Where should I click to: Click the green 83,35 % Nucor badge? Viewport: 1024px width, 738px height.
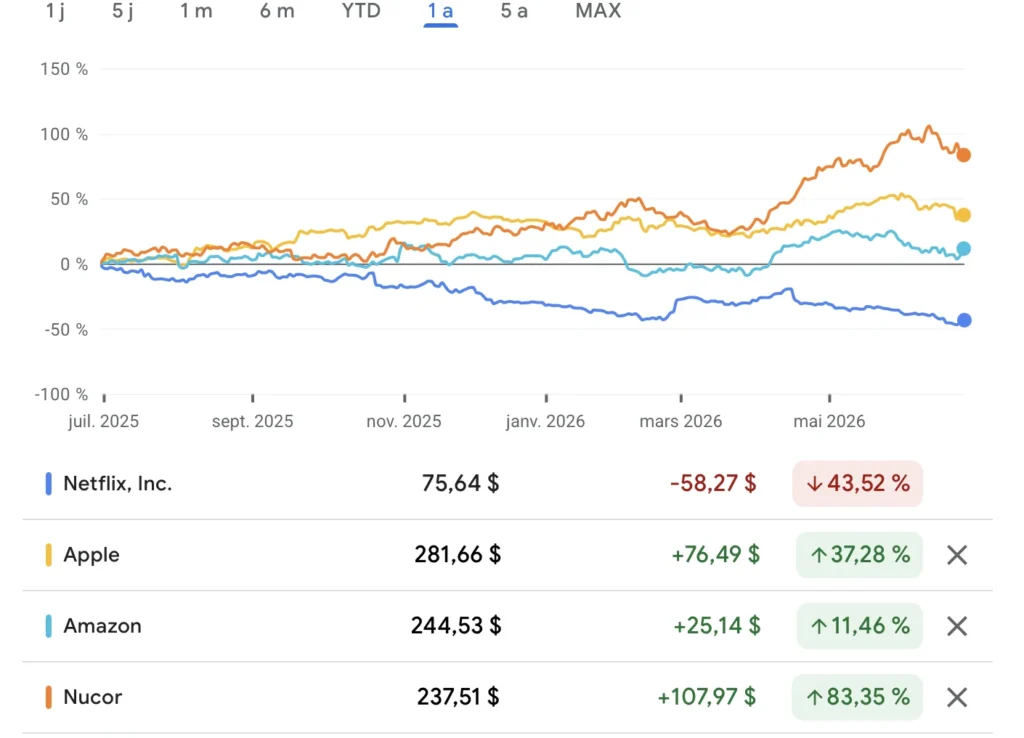point(857,698)
